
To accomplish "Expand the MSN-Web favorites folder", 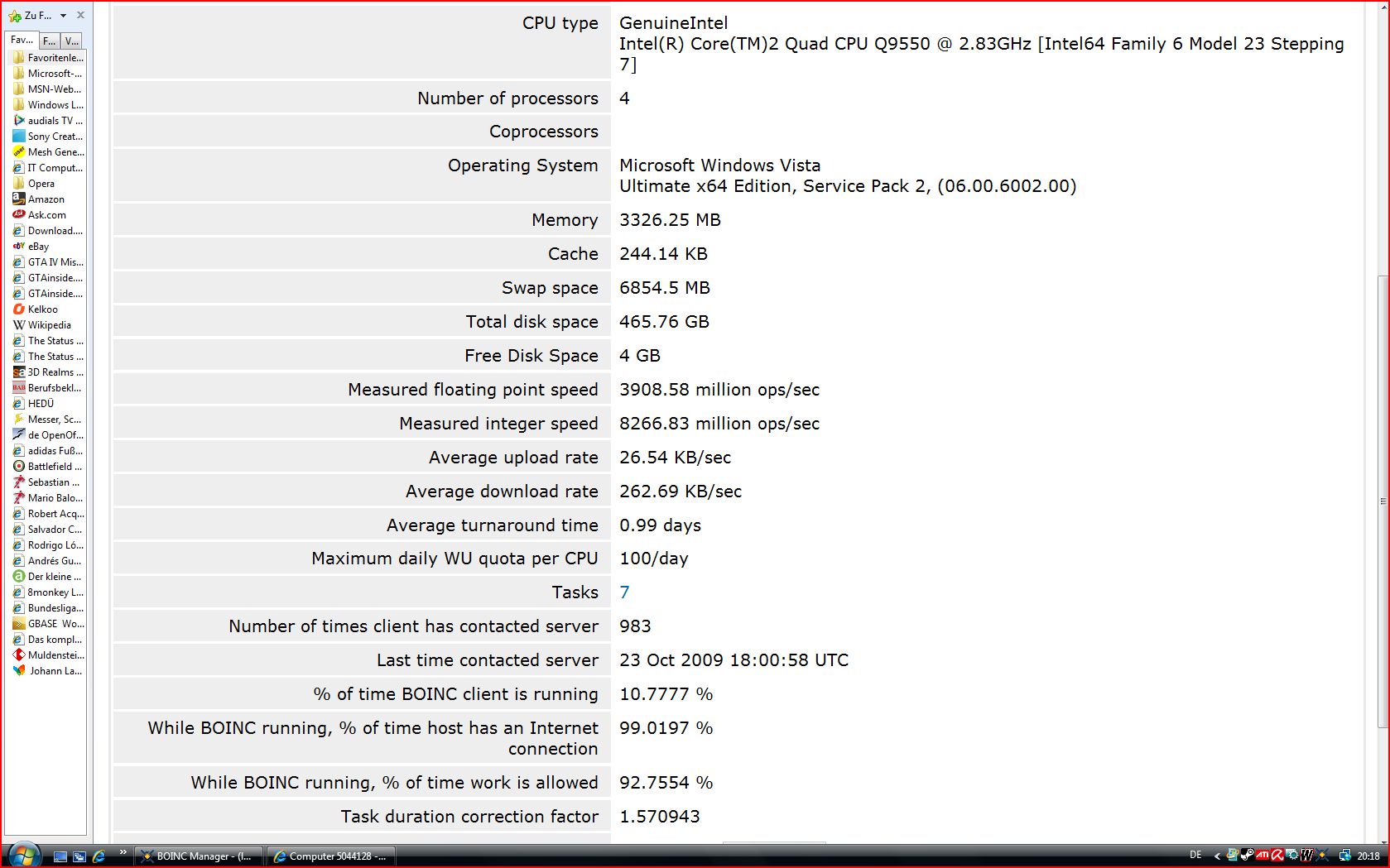I will [48, 89].
